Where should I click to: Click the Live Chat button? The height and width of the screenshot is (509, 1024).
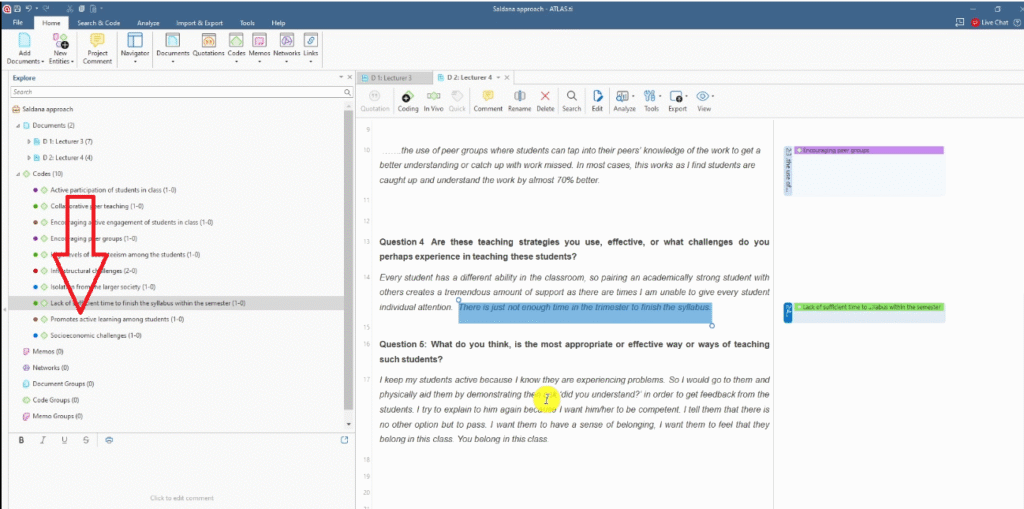(x=987, y=22)
